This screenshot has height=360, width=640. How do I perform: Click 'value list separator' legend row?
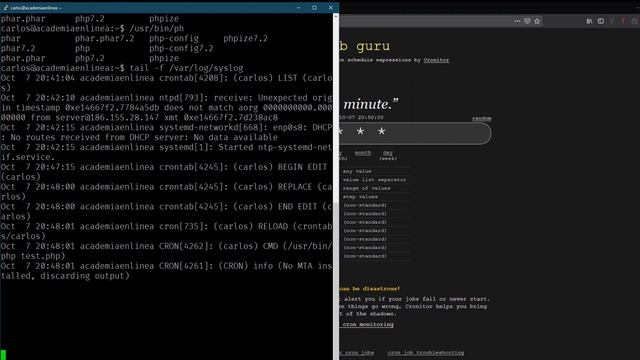coord(374,180)
